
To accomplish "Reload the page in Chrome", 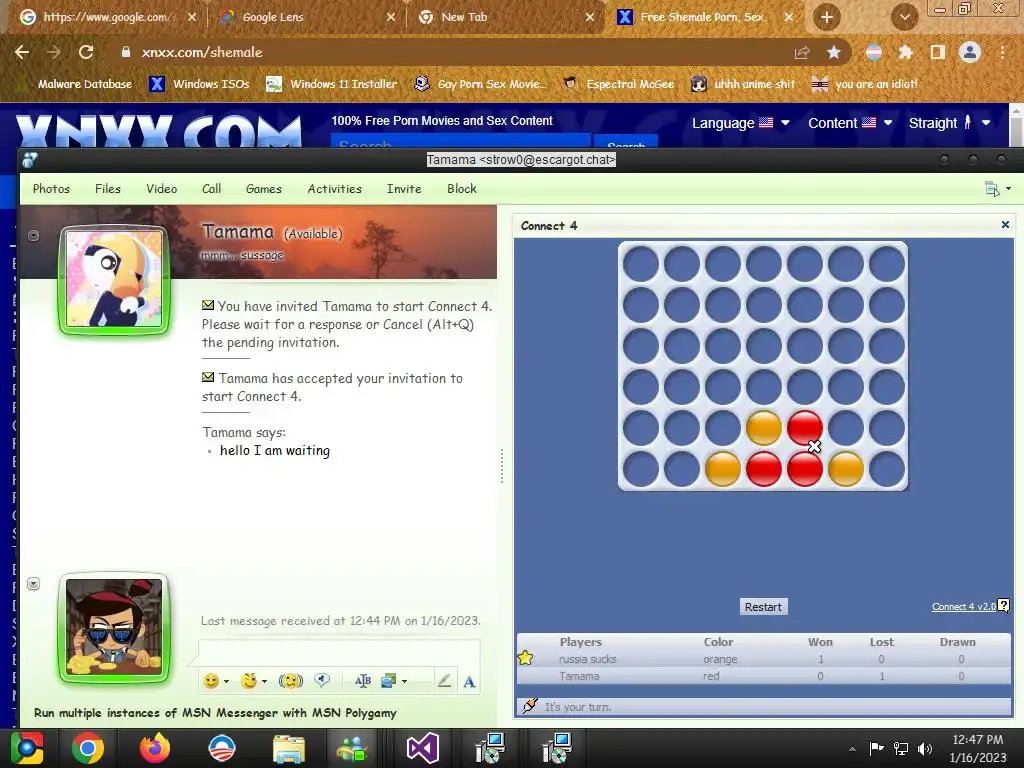I will (86, 52).
